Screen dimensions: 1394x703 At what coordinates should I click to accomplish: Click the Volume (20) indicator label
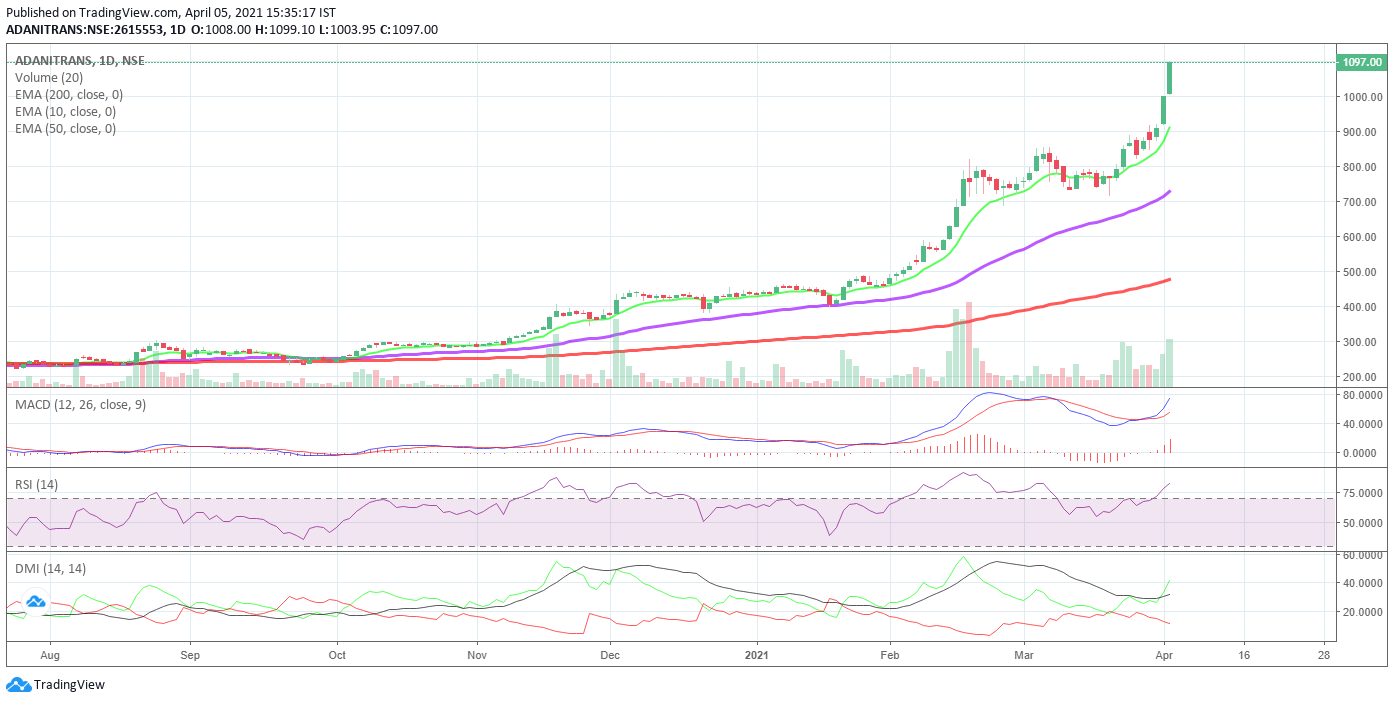(49, 78)
